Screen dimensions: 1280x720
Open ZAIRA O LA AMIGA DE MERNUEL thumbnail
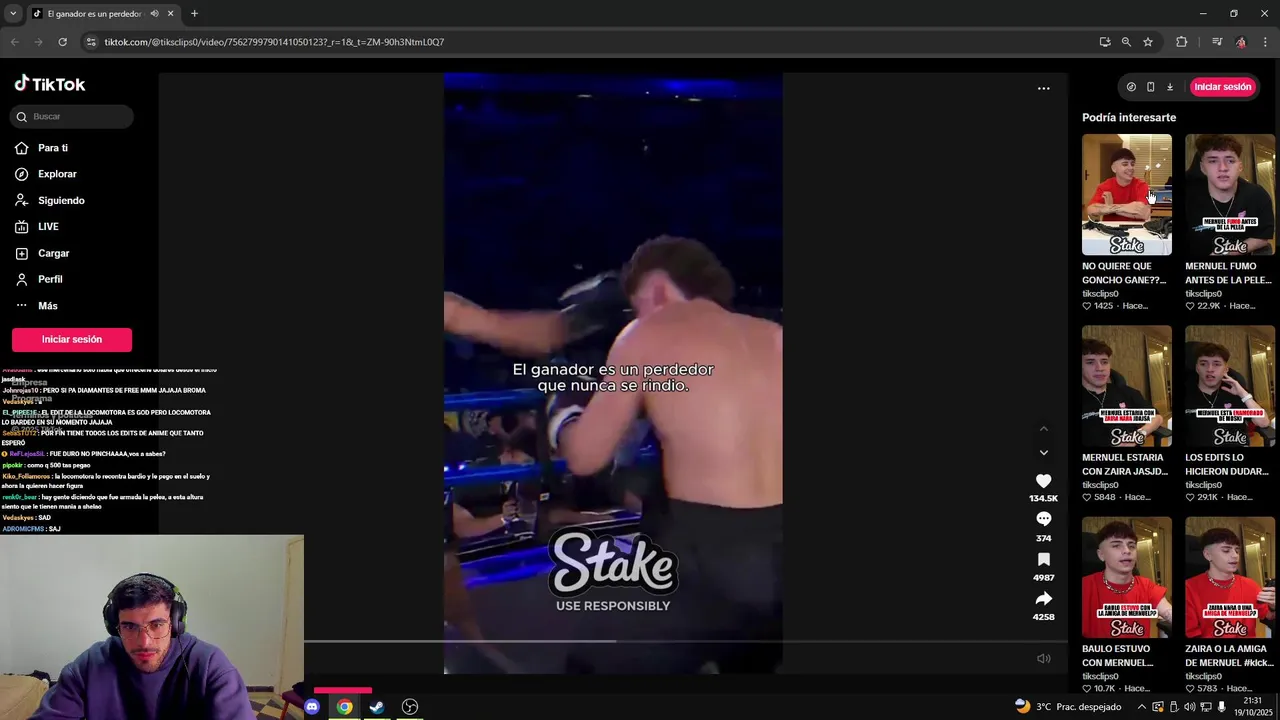pyautogui.click(x=1230, y=577)
